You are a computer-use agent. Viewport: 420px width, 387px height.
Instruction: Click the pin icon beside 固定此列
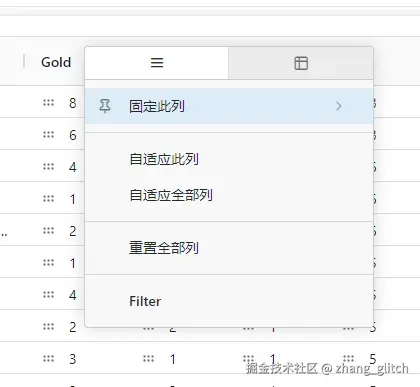click(x=105, y=106)
